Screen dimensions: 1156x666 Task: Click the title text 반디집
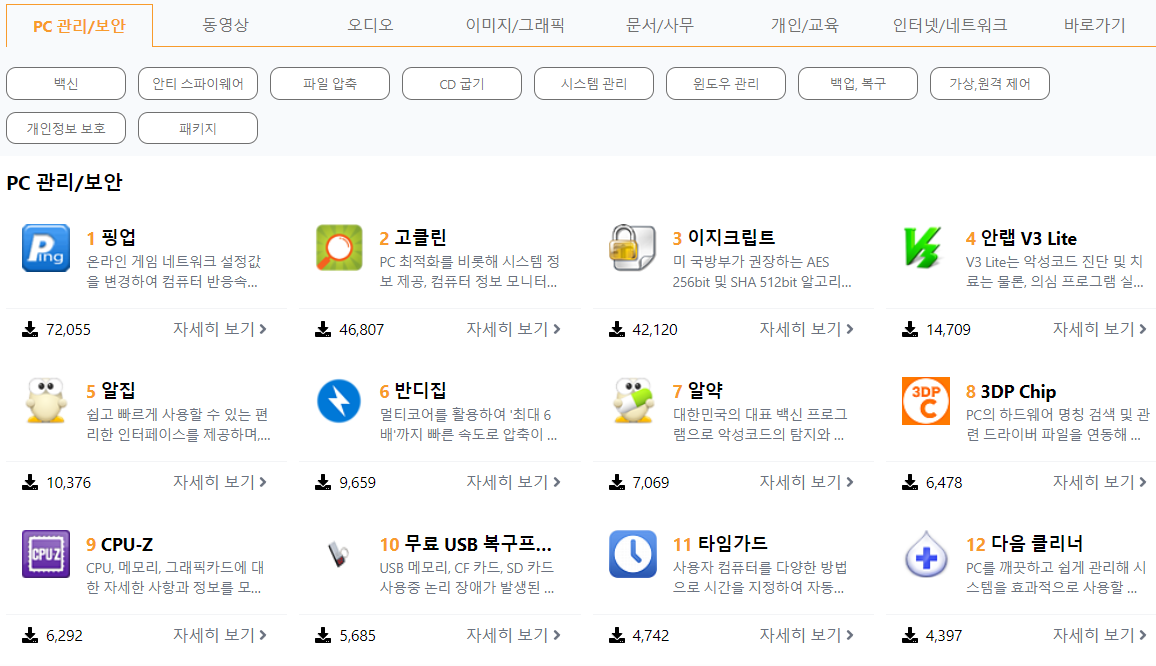(420, 390)
